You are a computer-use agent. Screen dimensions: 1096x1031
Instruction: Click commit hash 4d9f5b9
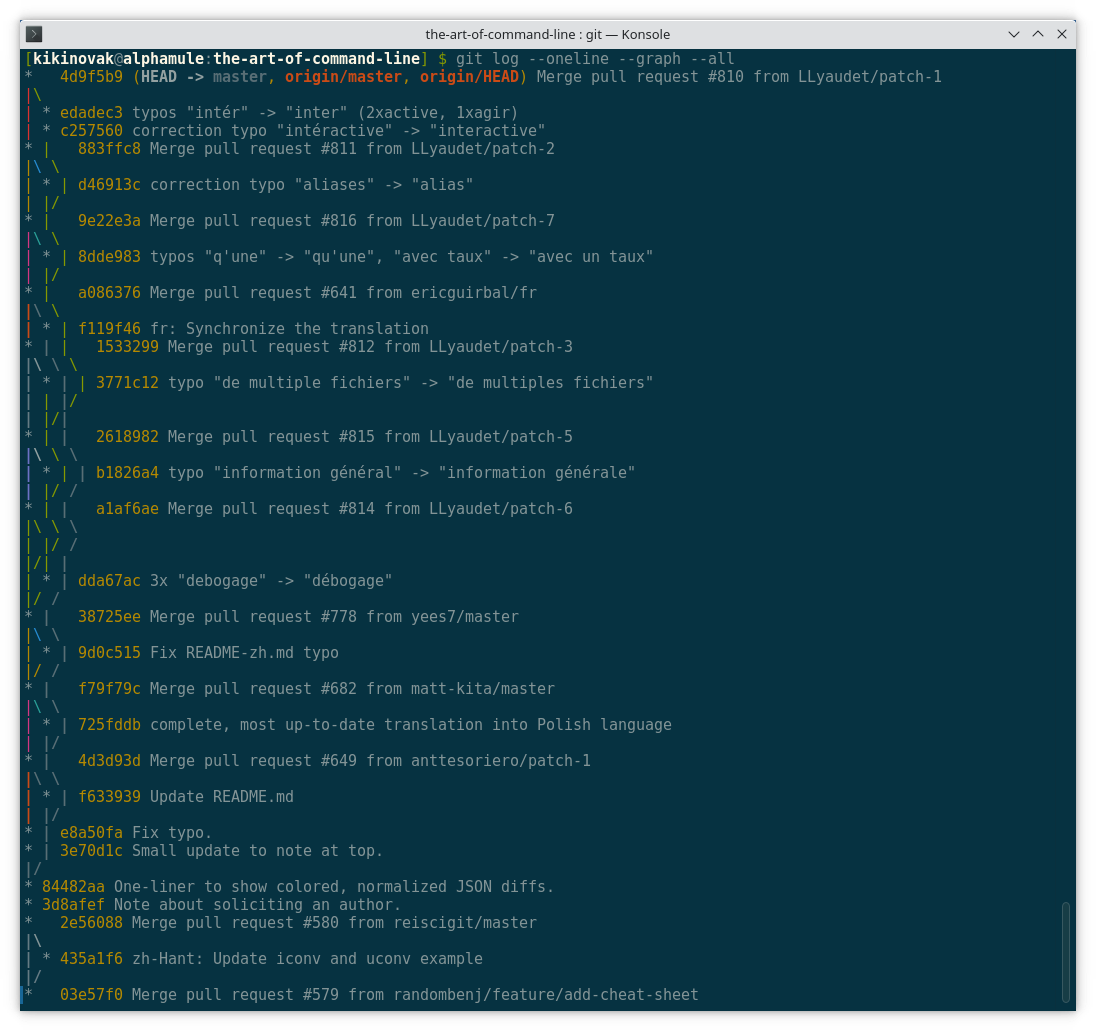[x=91, y=77]
